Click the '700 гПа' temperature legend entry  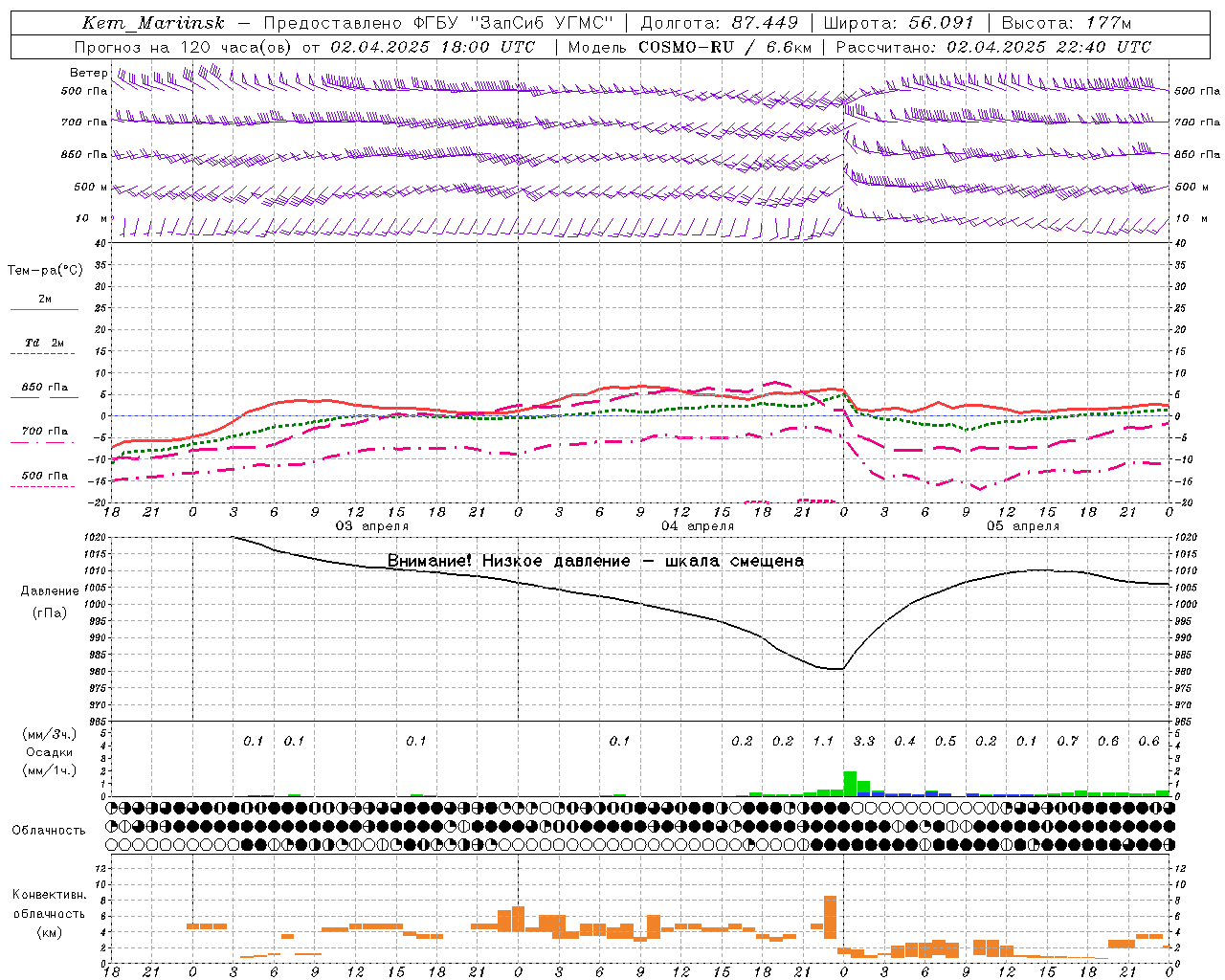45,432
